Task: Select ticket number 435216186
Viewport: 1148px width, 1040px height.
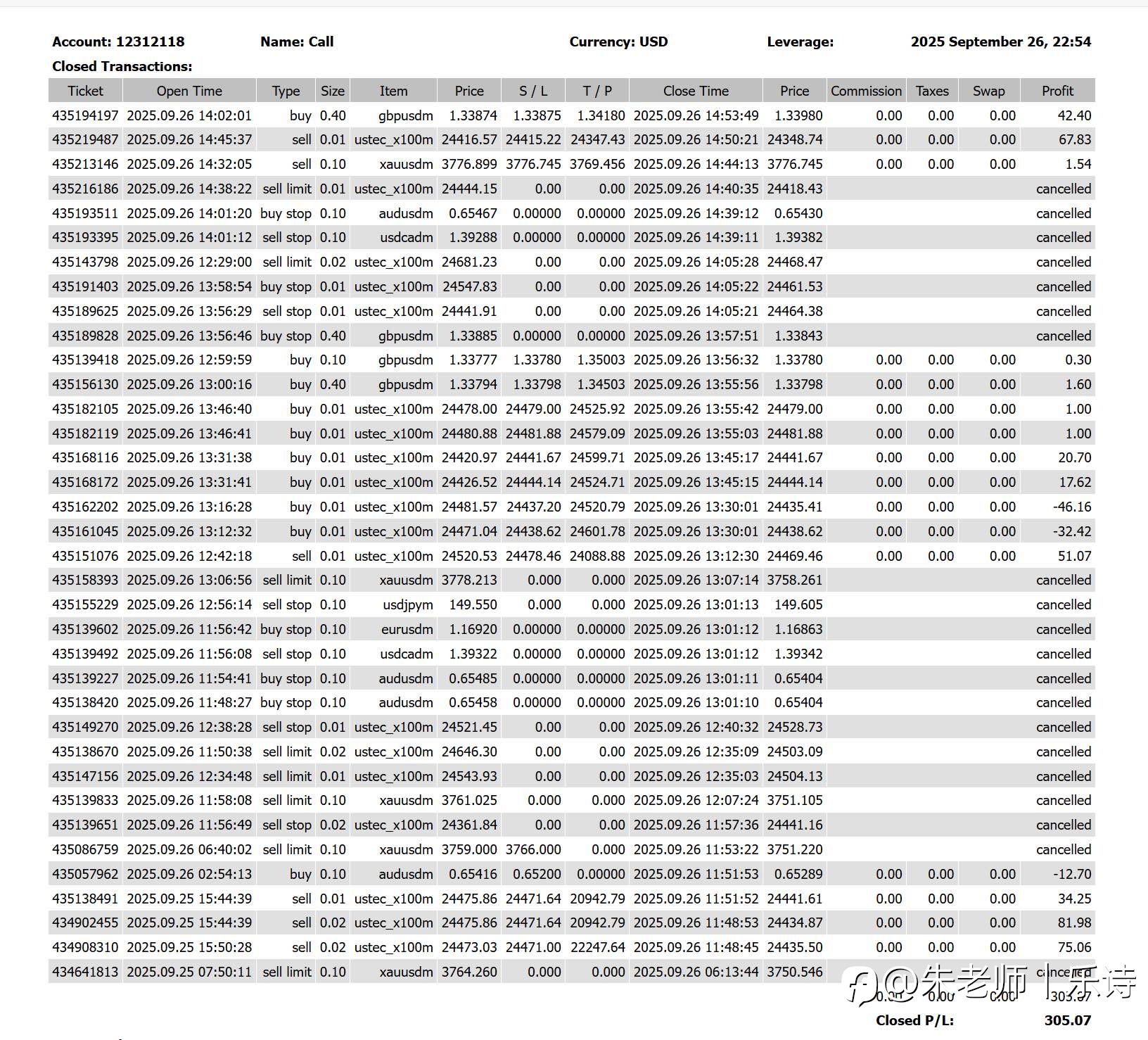Action: coord(85,189)
